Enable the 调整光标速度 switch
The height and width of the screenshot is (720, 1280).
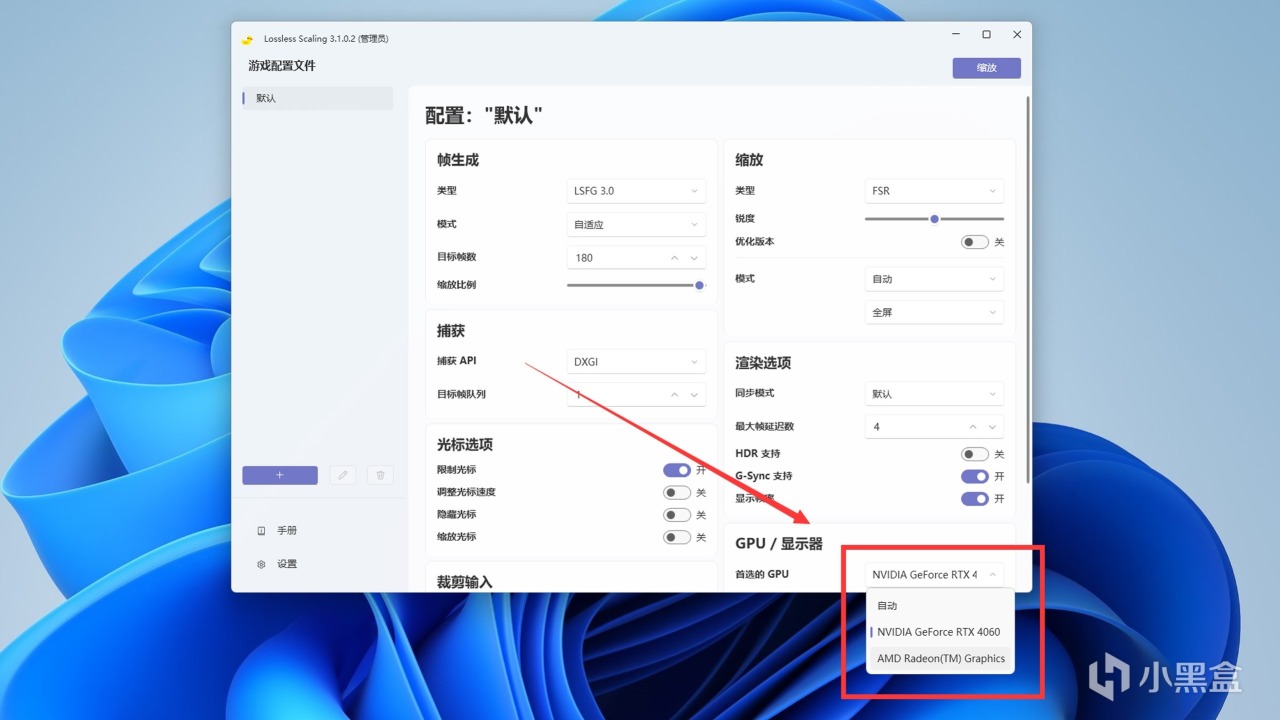point(677,492)
